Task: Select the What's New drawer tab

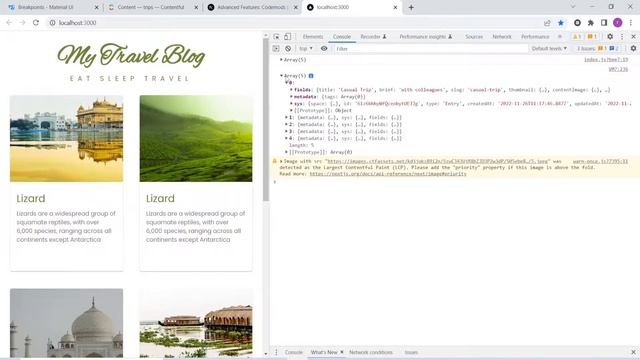Action: (x=324, y=352)
